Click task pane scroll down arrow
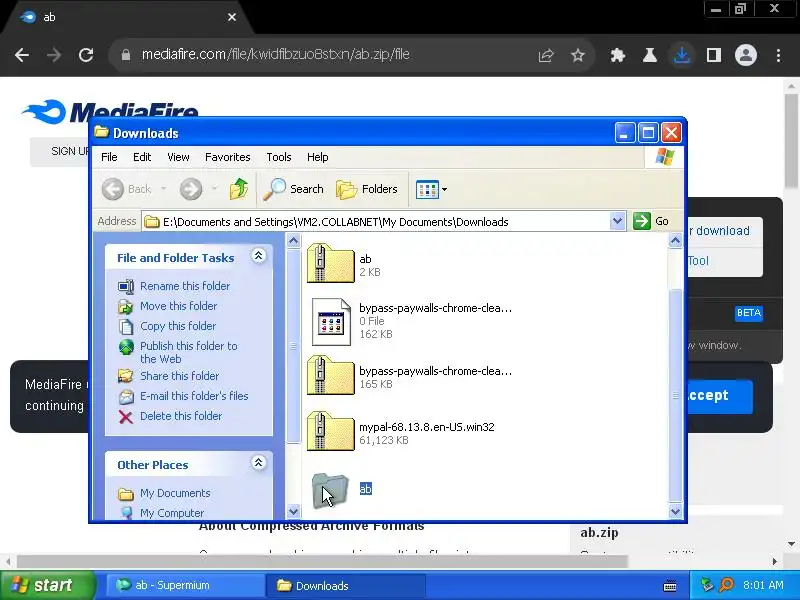 [x=293, y=511]
